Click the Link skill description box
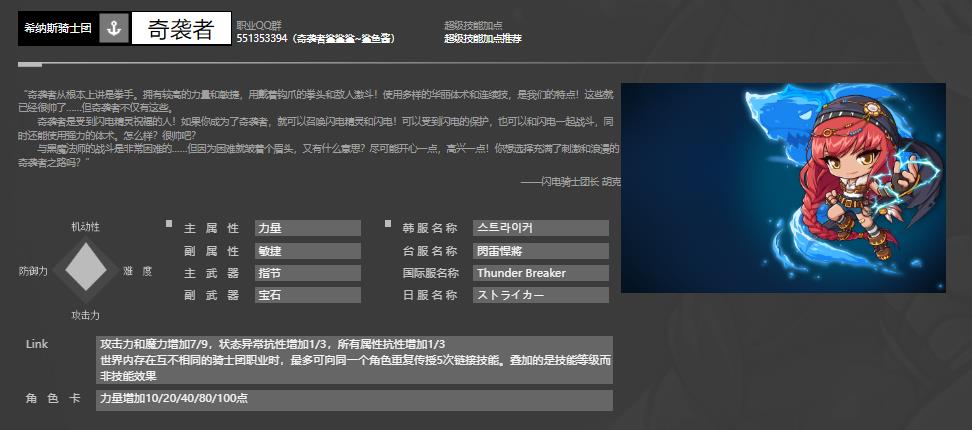This screenshot has height=430, width=972. click(x=354, y=360)
